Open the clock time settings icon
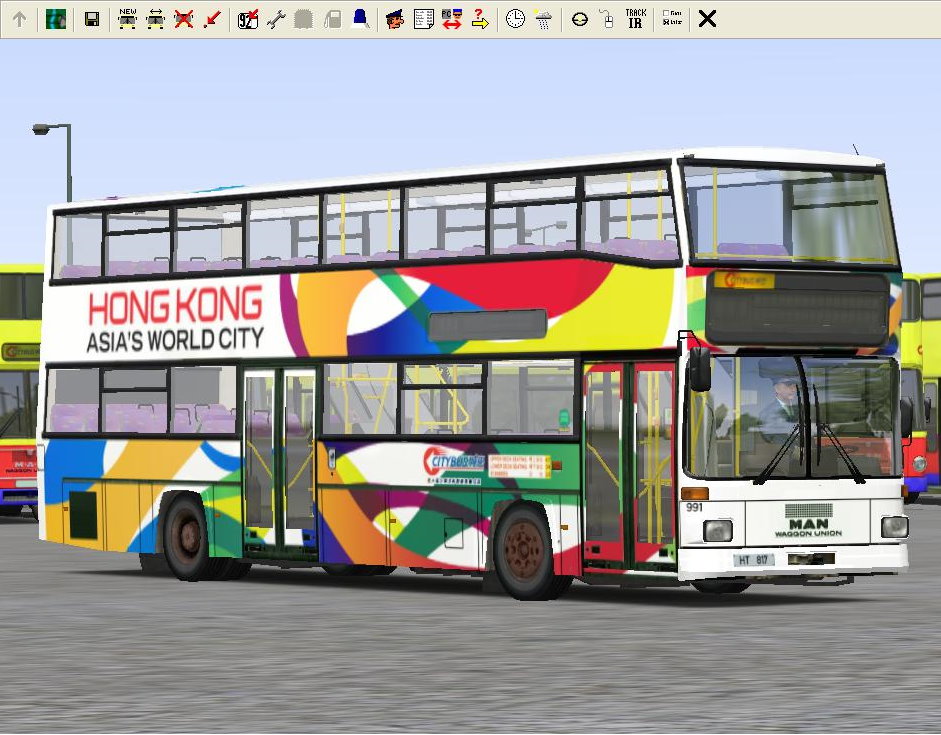941x735 pixels. [515, 19]
